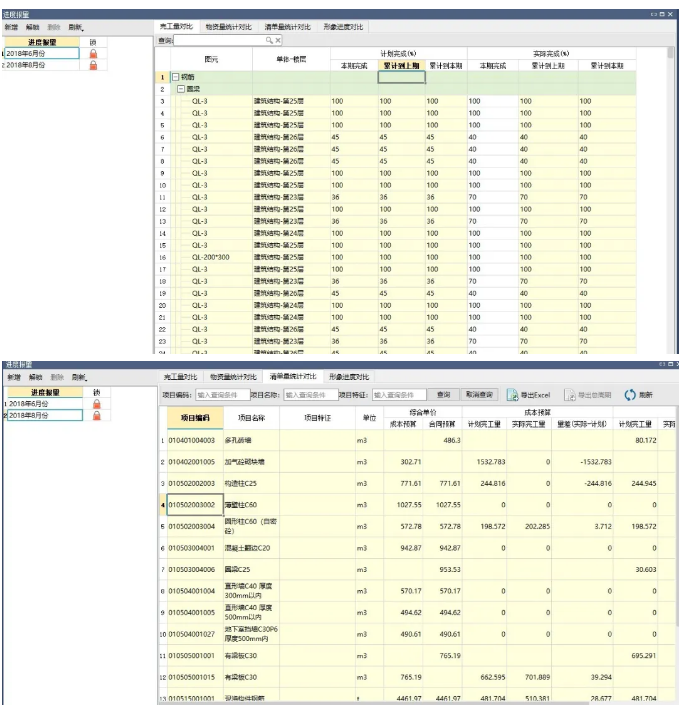The height and width of the screenshot is (711, 684).
Task: Click the 取消查询 button
Action: click(479, 395)
